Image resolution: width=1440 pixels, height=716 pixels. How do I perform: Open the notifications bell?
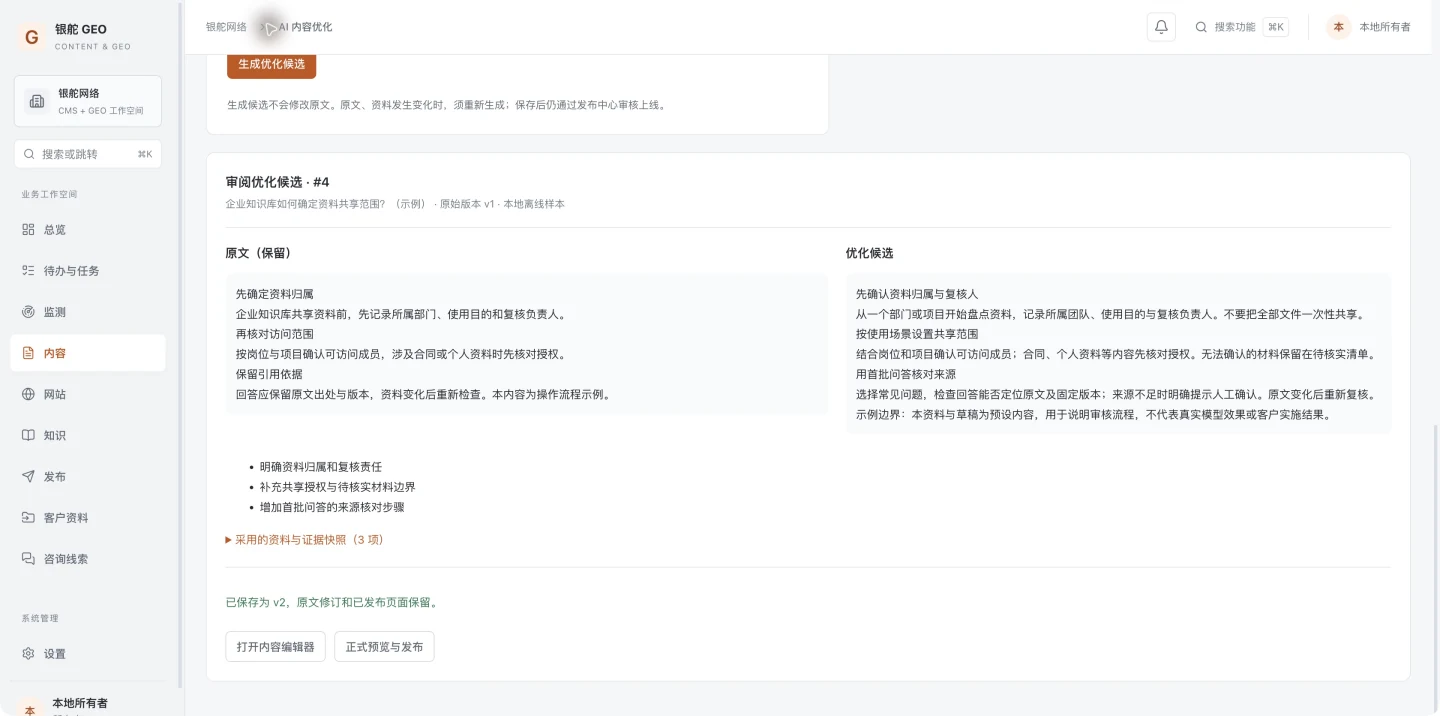(x=1161, y=27)
